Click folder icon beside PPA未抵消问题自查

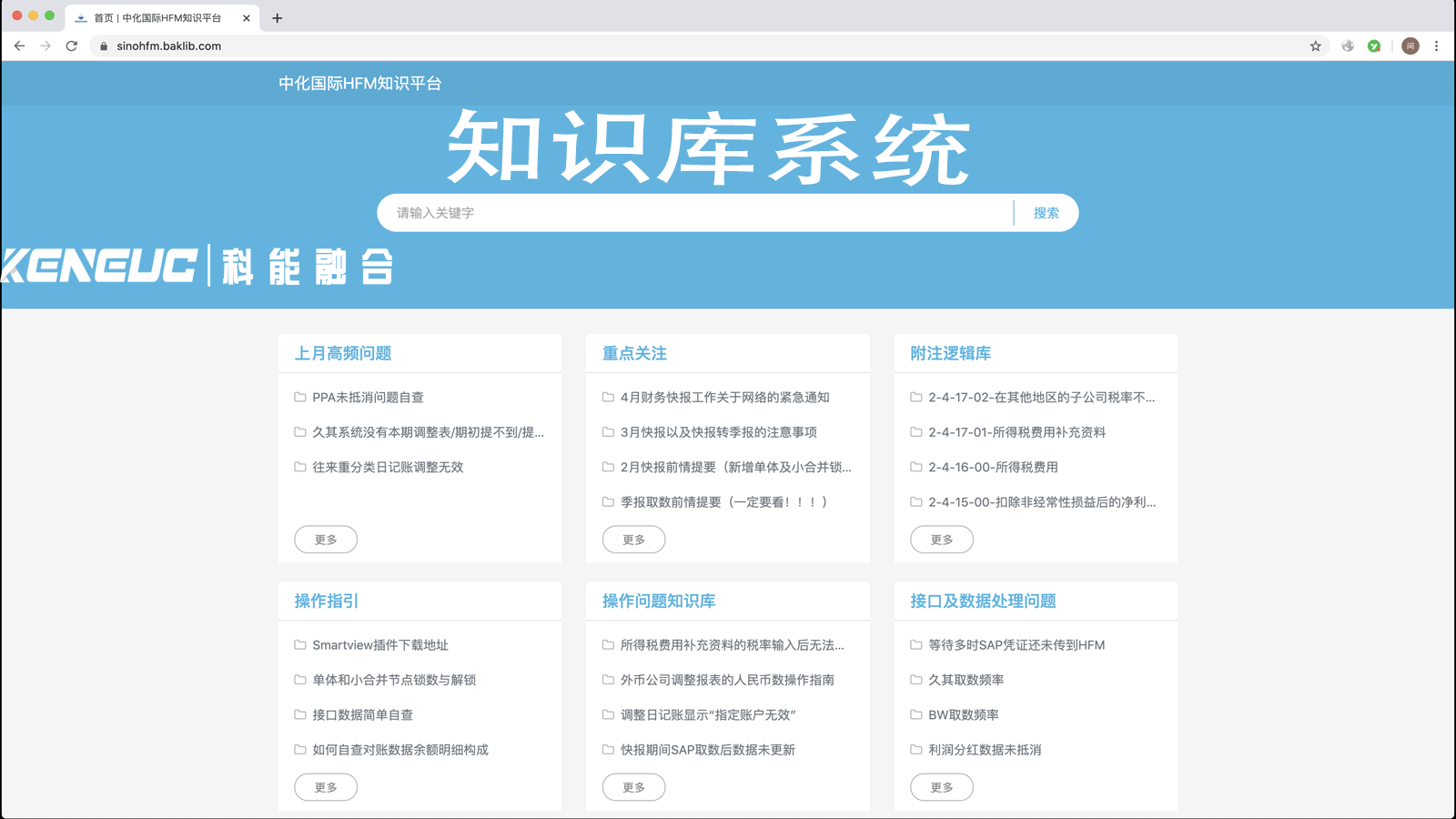click(x=300, y=398)
